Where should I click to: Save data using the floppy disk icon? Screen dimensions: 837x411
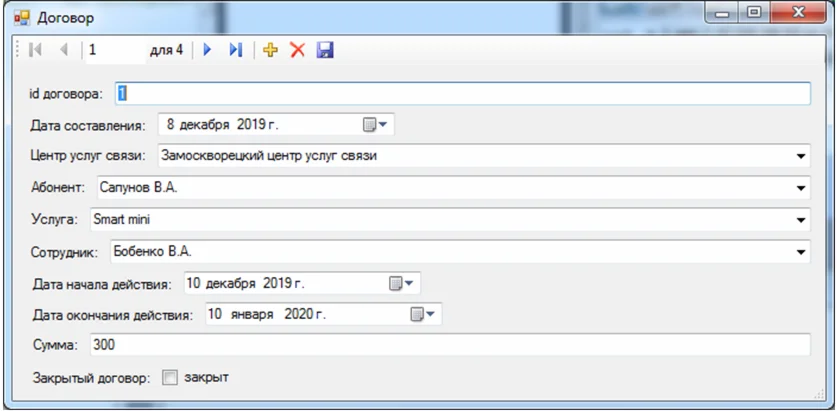click(x=325, y=50)
